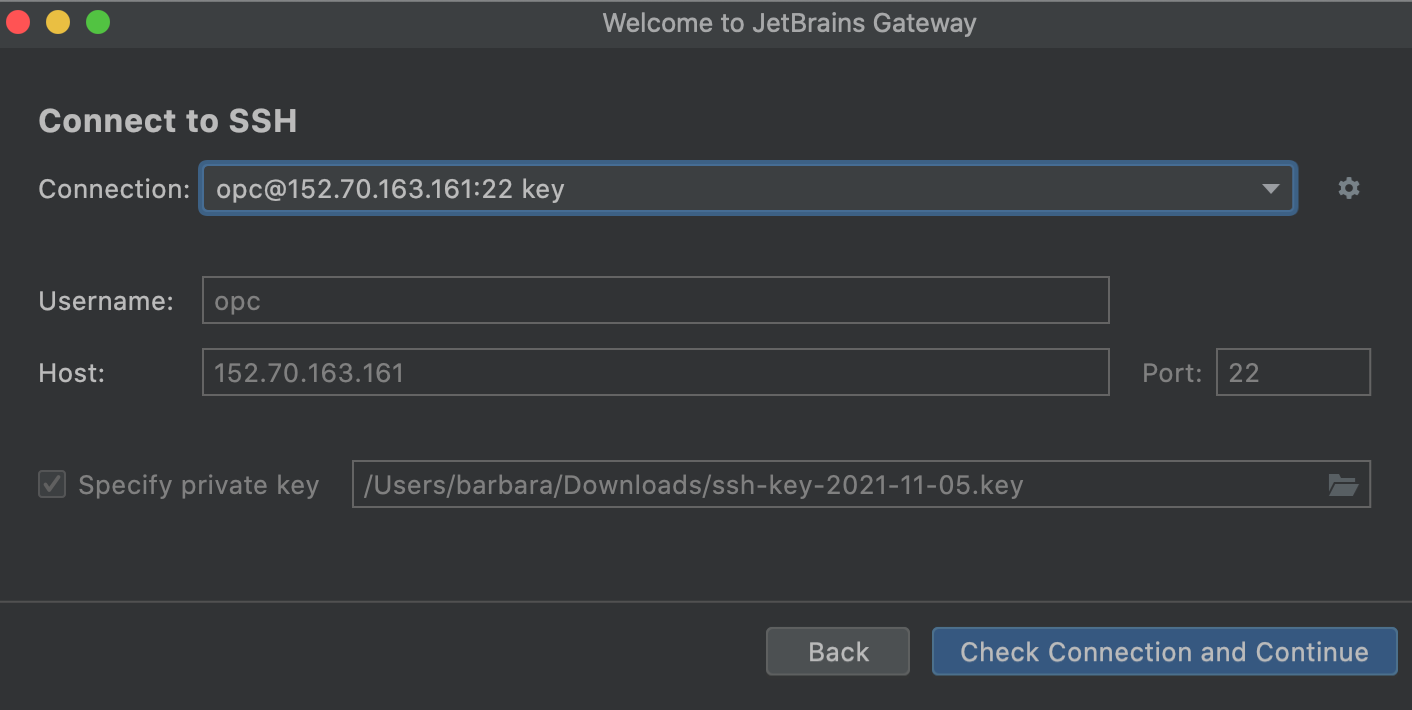This screenshot has height=710, width=1412.
Task: Focus the Username field containing opc
Action: 655,300
